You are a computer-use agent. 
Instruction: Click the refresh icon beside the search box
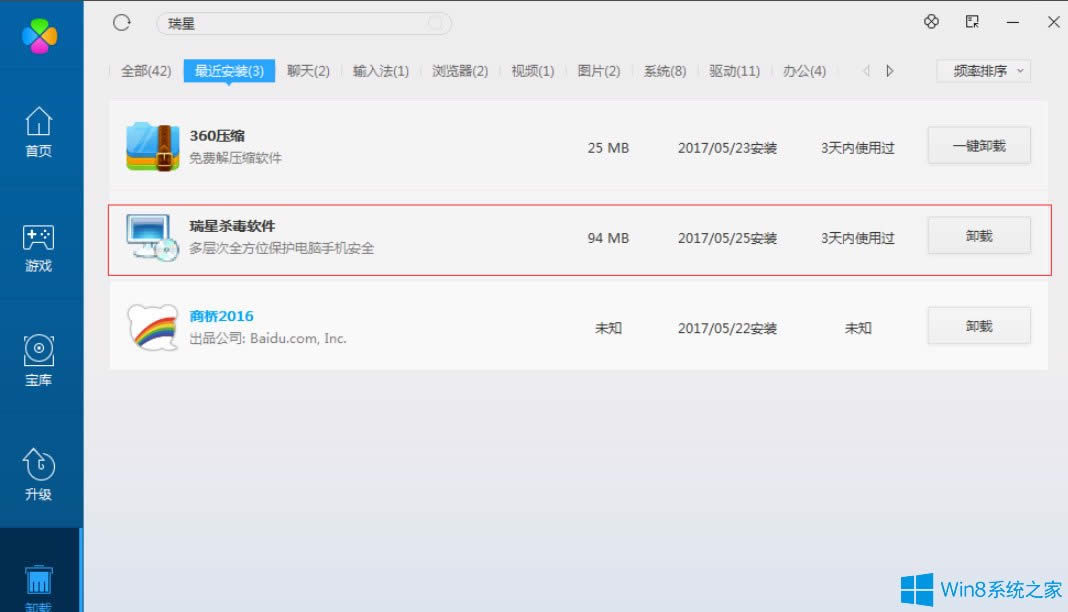(121, 22)
